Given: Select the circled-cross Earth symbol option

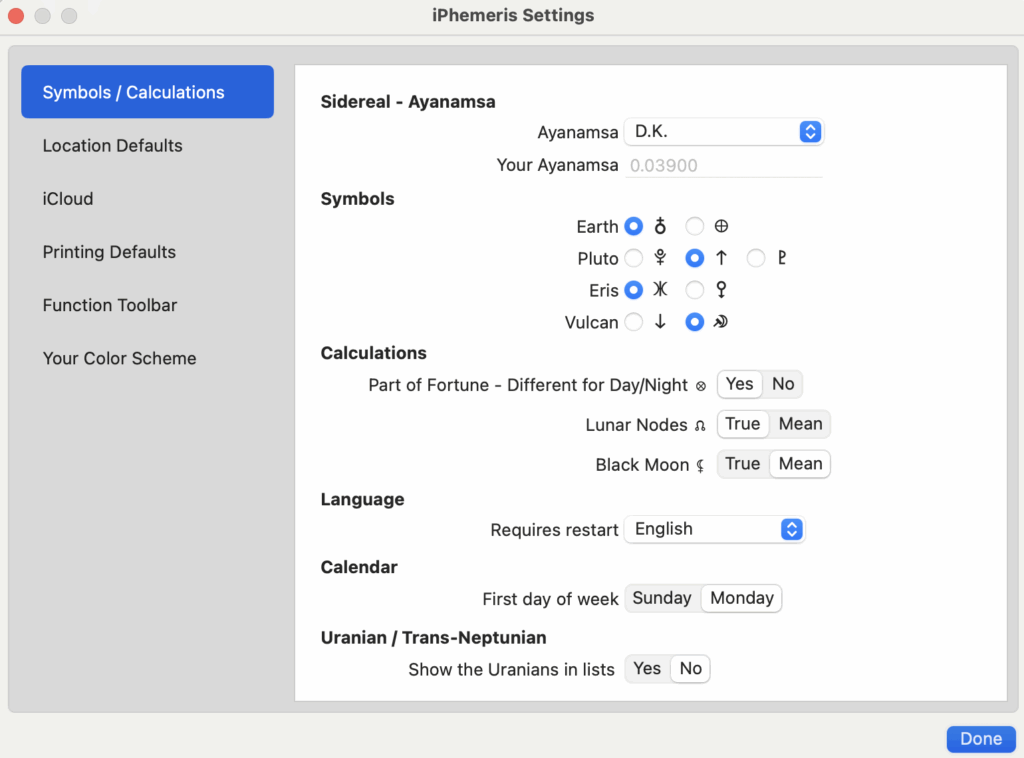Looking at the screenshot, I should coord(695,227).
